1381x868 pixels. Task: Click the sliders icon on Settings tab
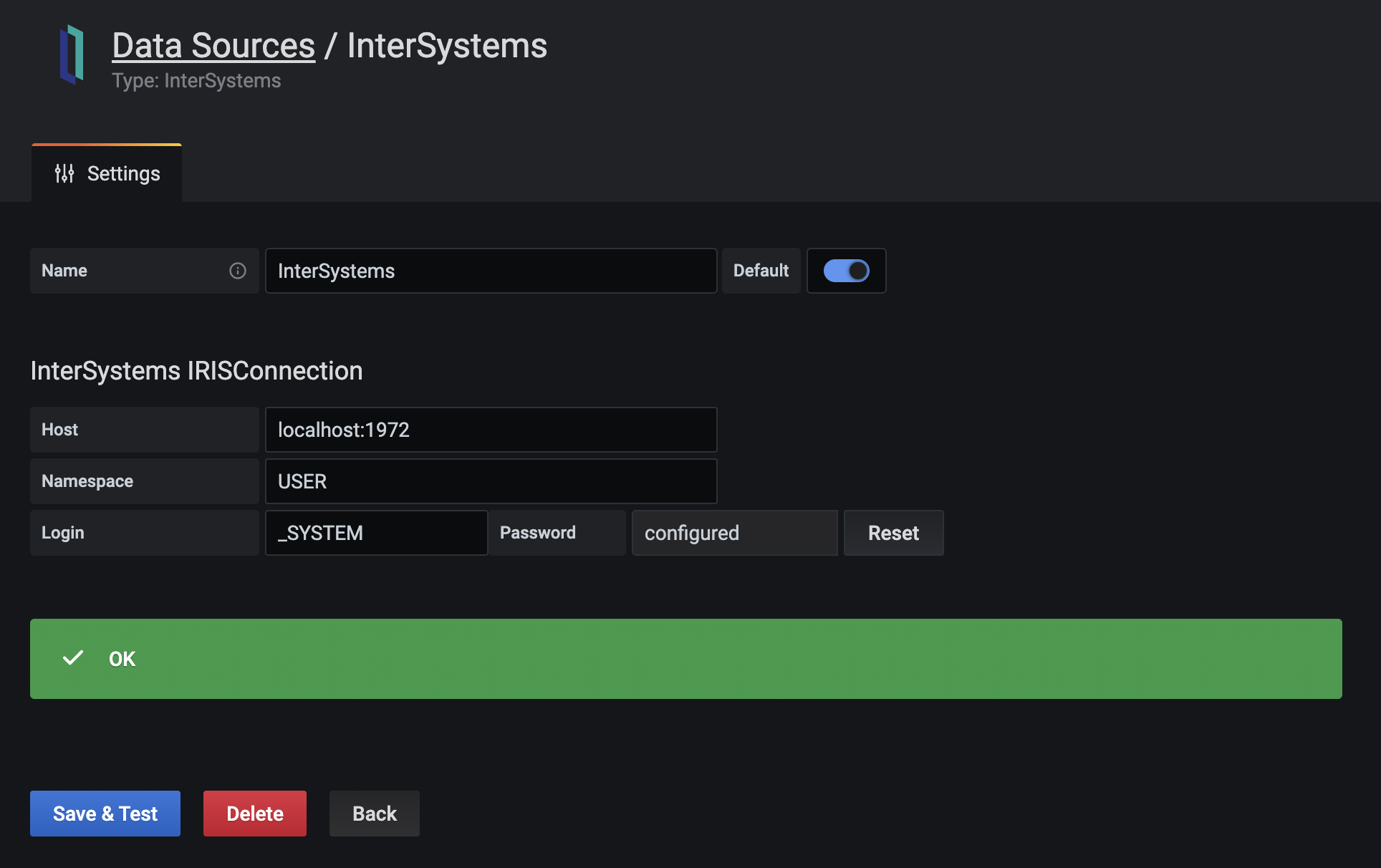(64, 173)
